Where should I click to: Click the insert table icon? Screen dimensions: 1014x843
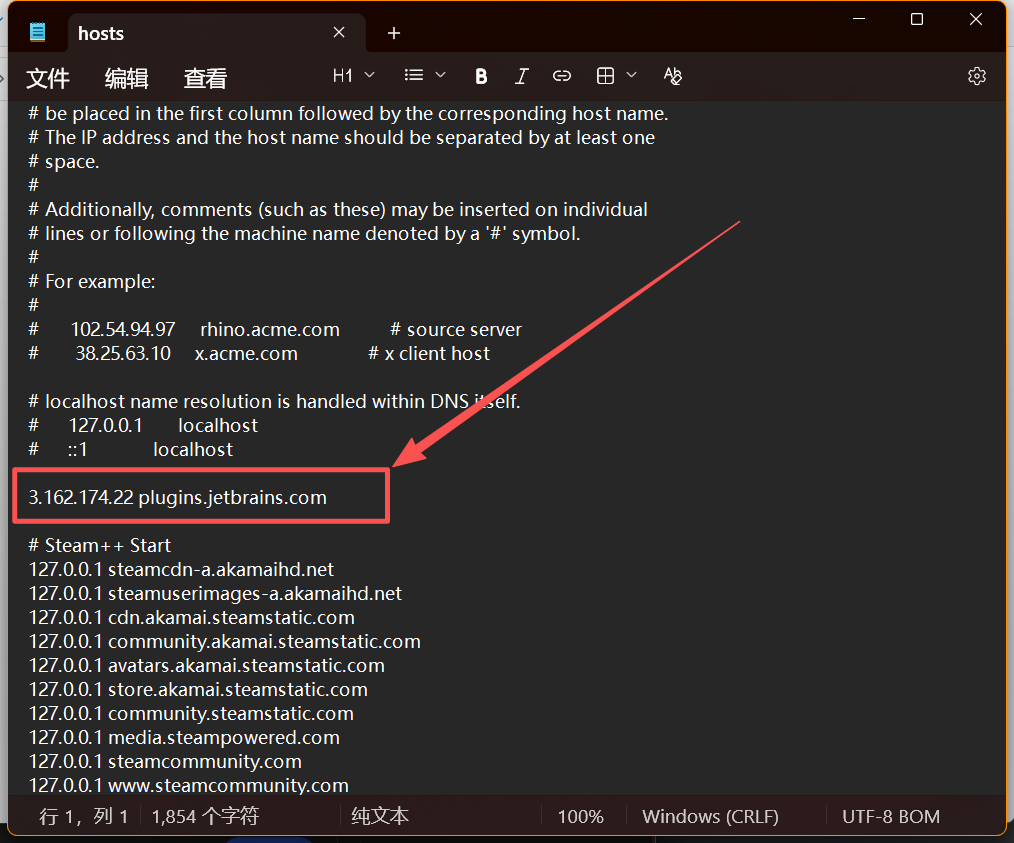pos(605,76)
